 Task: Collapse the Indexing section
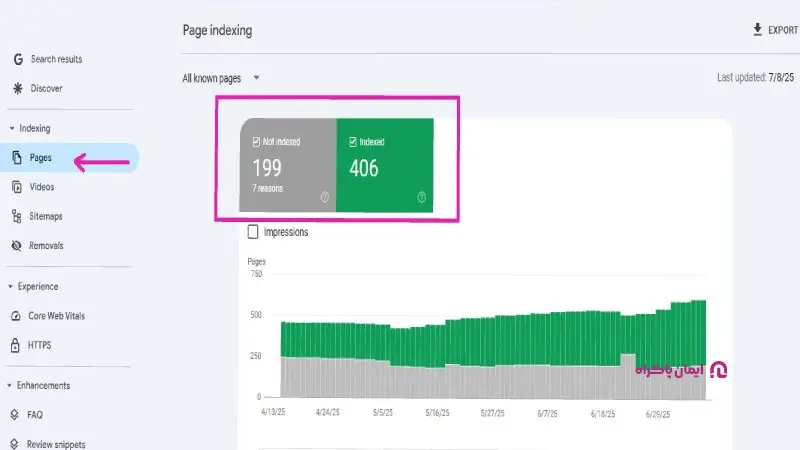12,129
